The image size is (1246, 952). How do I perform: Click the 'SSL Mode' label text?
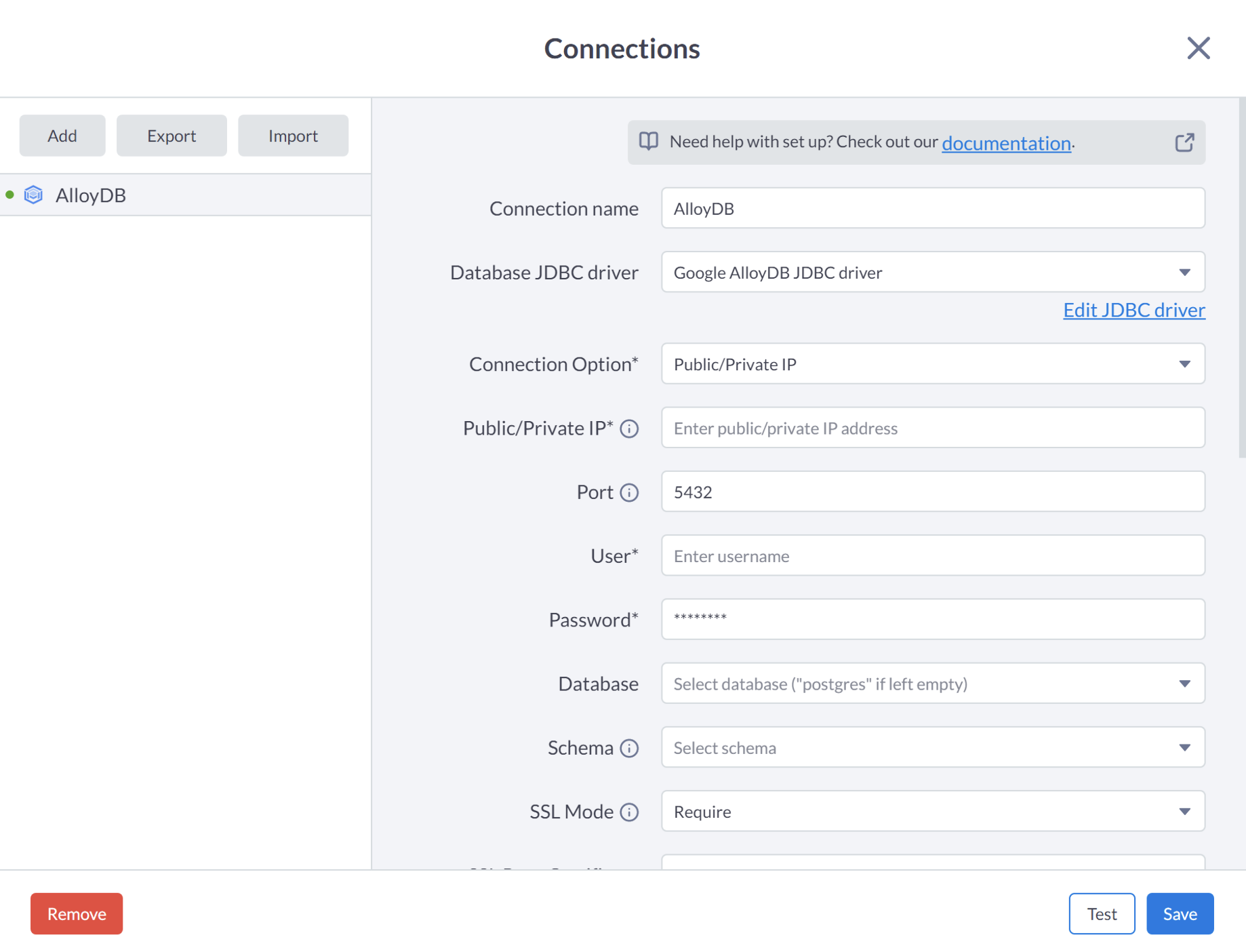point(571,812)
